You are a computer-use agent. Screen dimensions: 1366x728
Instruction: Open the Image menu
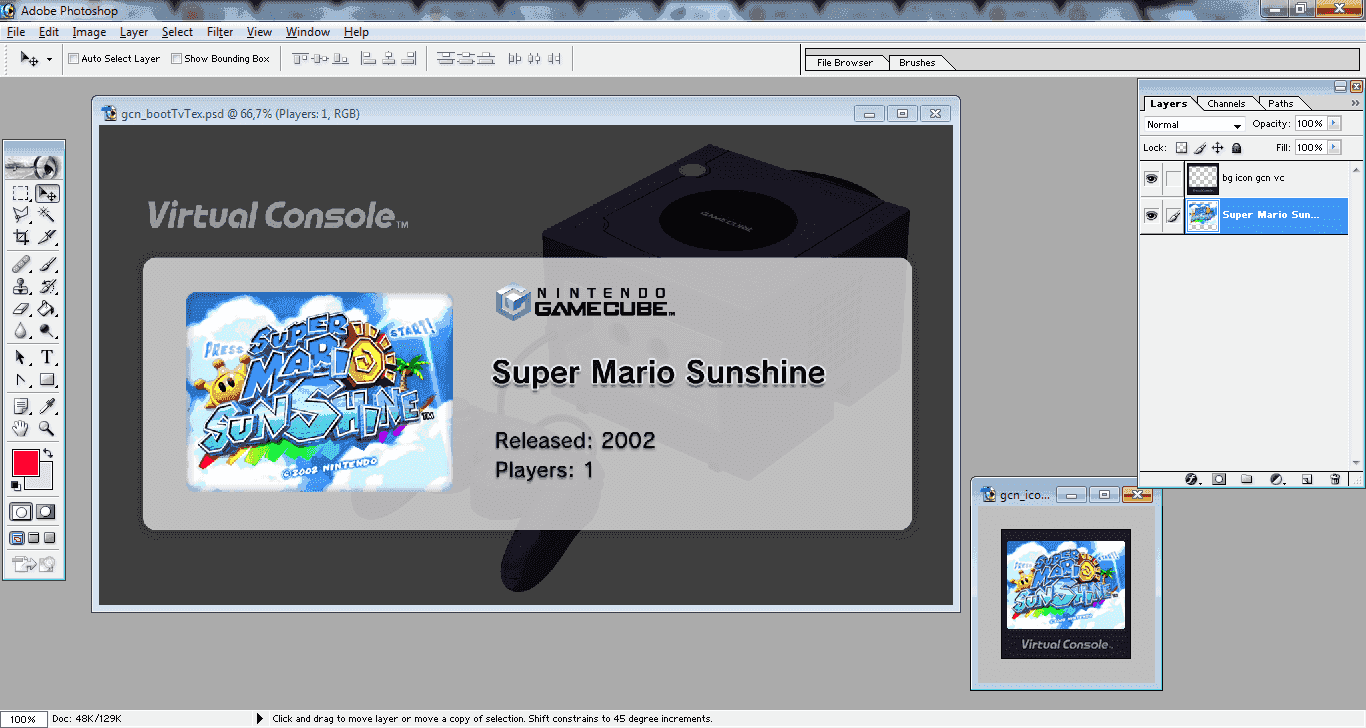point(89,32)
